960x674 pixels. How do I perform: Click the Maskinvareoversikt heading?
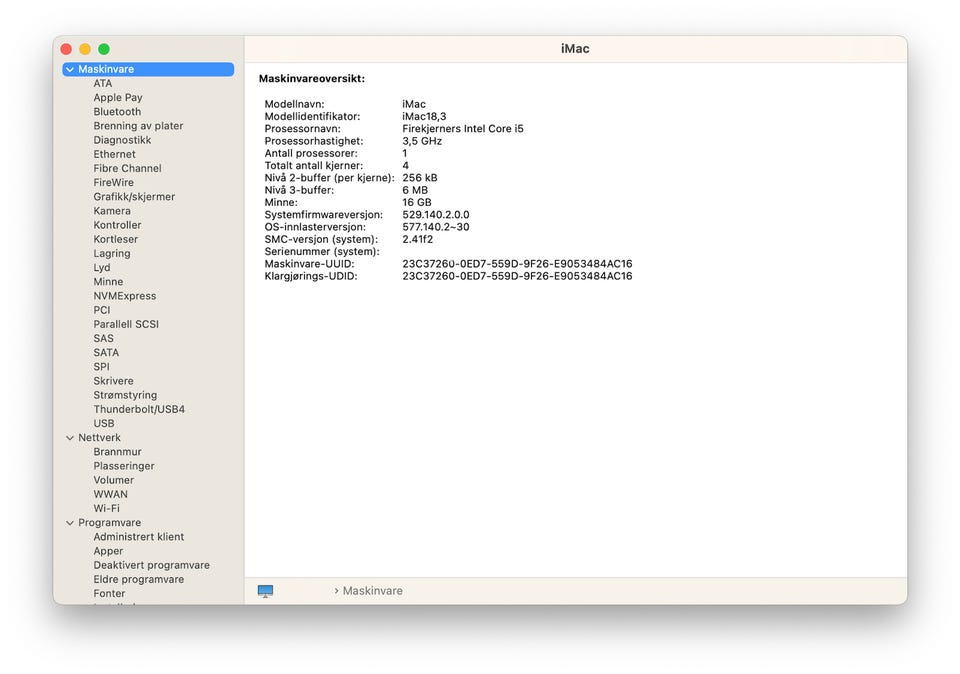coord(312,78)
